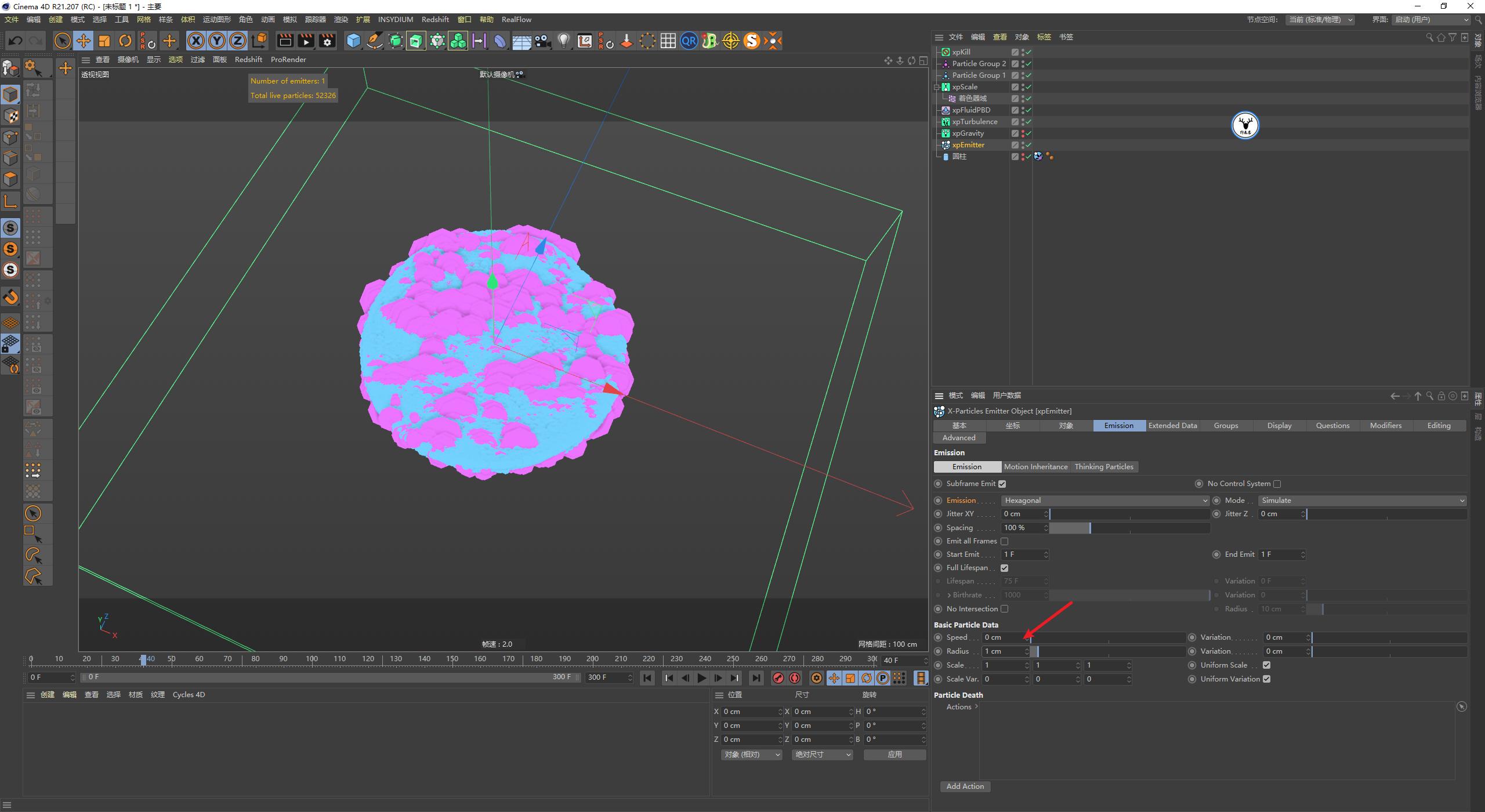Click the 应用 apply button
1485x812 pixels.
pos(894,755)
